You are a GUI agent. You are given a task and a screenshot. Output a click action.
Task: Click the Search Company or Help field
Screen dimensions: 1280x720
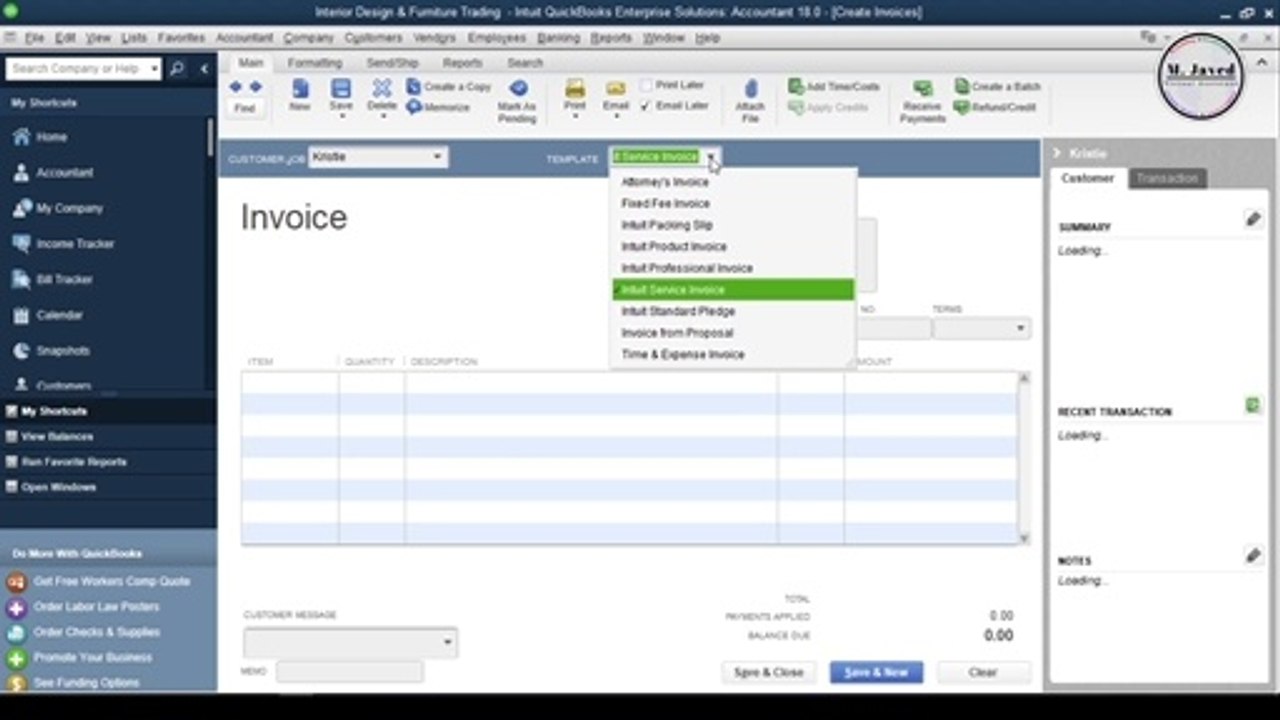(76, 69)
